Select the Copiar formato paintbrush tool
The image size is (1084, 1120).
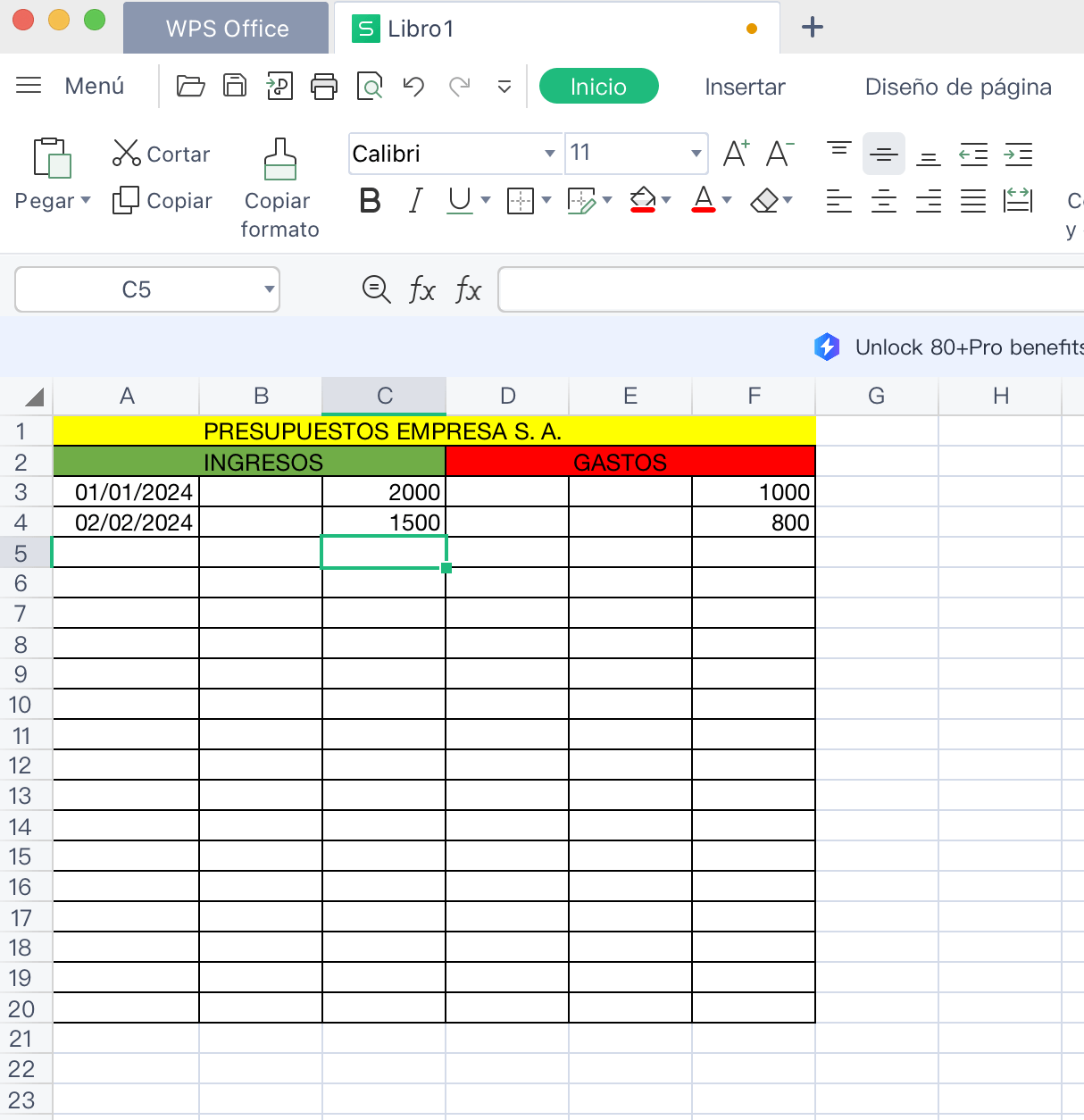(279, 161)
